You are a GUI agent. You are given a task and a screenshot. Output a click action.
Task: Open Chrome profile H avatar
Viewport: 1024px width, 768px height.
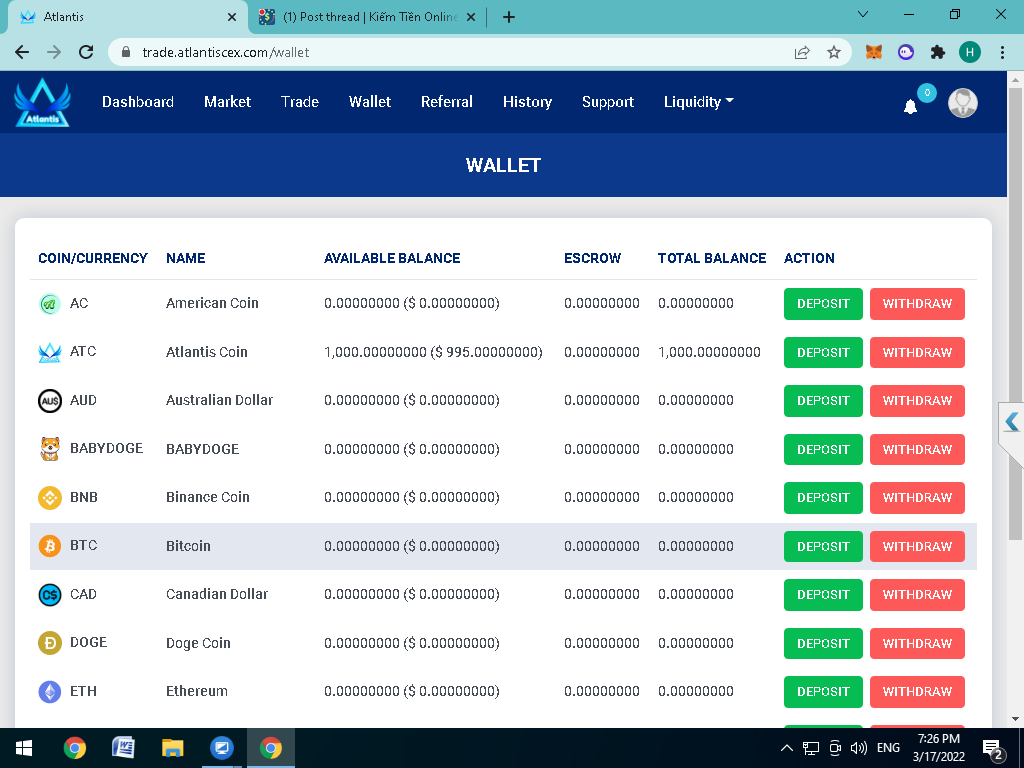point(970,52)
